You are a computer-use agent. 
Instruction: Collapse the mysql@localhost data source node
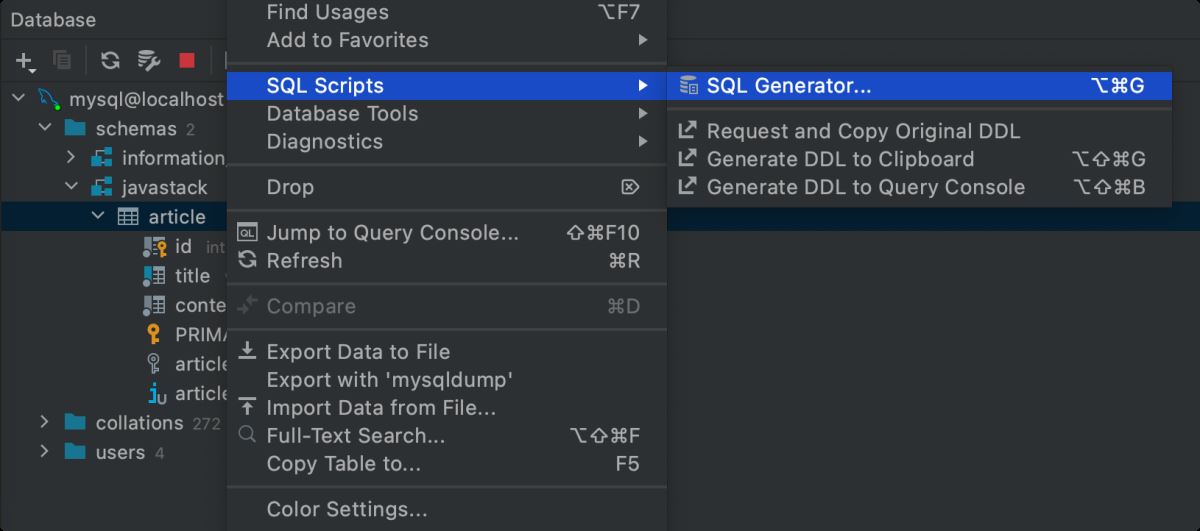tap(19, 99)
